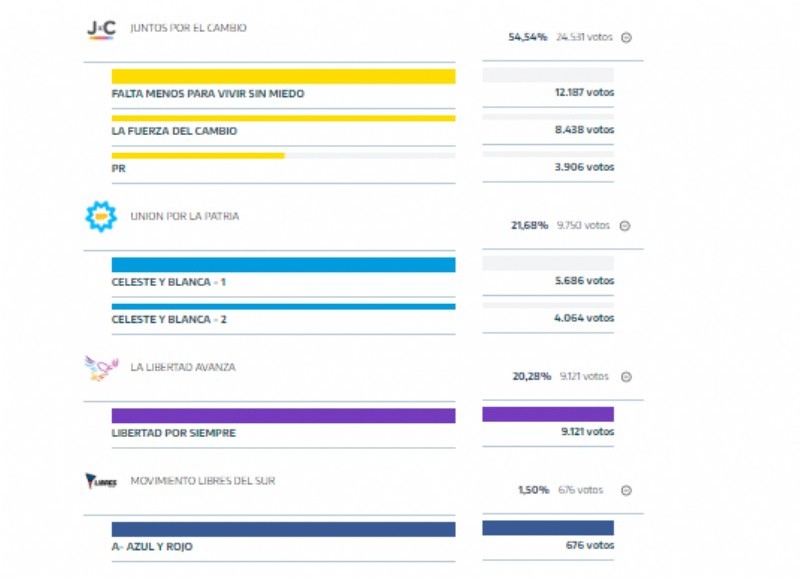The width and height of the screenshot is (800, 579).
Task: Click the navy bar above A- AZUL Y ROJO
Action: tap(283, 529)
